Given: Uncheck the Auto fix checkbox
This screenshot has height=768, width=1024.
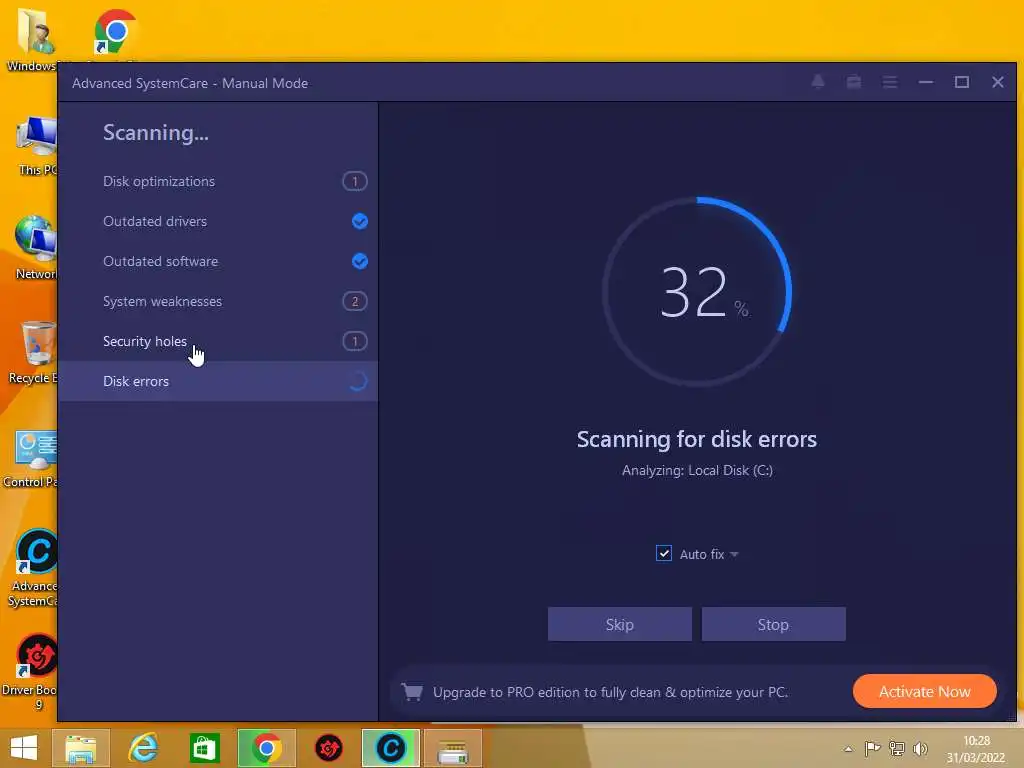Looking at the screenshot, I should click(664, 553).
